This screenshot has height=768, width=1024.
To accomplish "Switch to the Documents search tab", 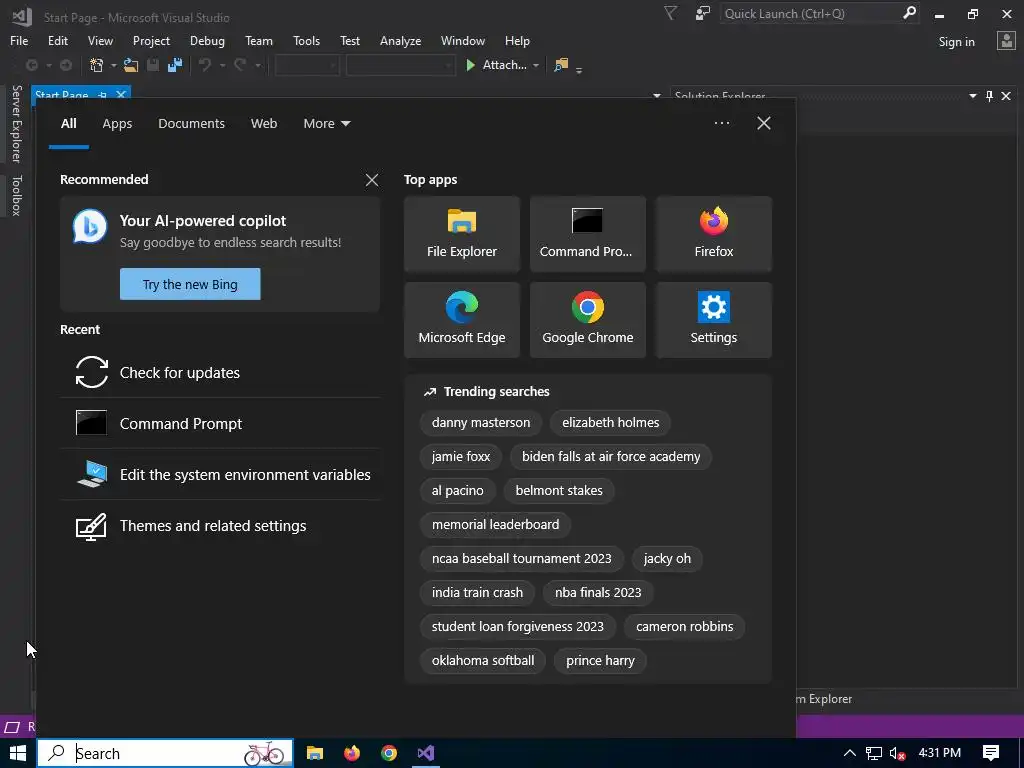I will coord(191,123).
